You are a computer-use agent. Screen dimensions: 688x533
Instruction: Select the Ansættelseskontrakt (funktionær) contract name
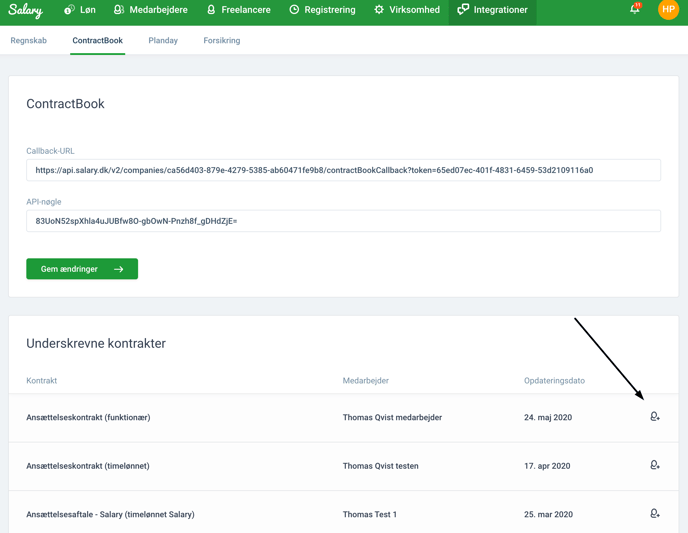[88, 417]
